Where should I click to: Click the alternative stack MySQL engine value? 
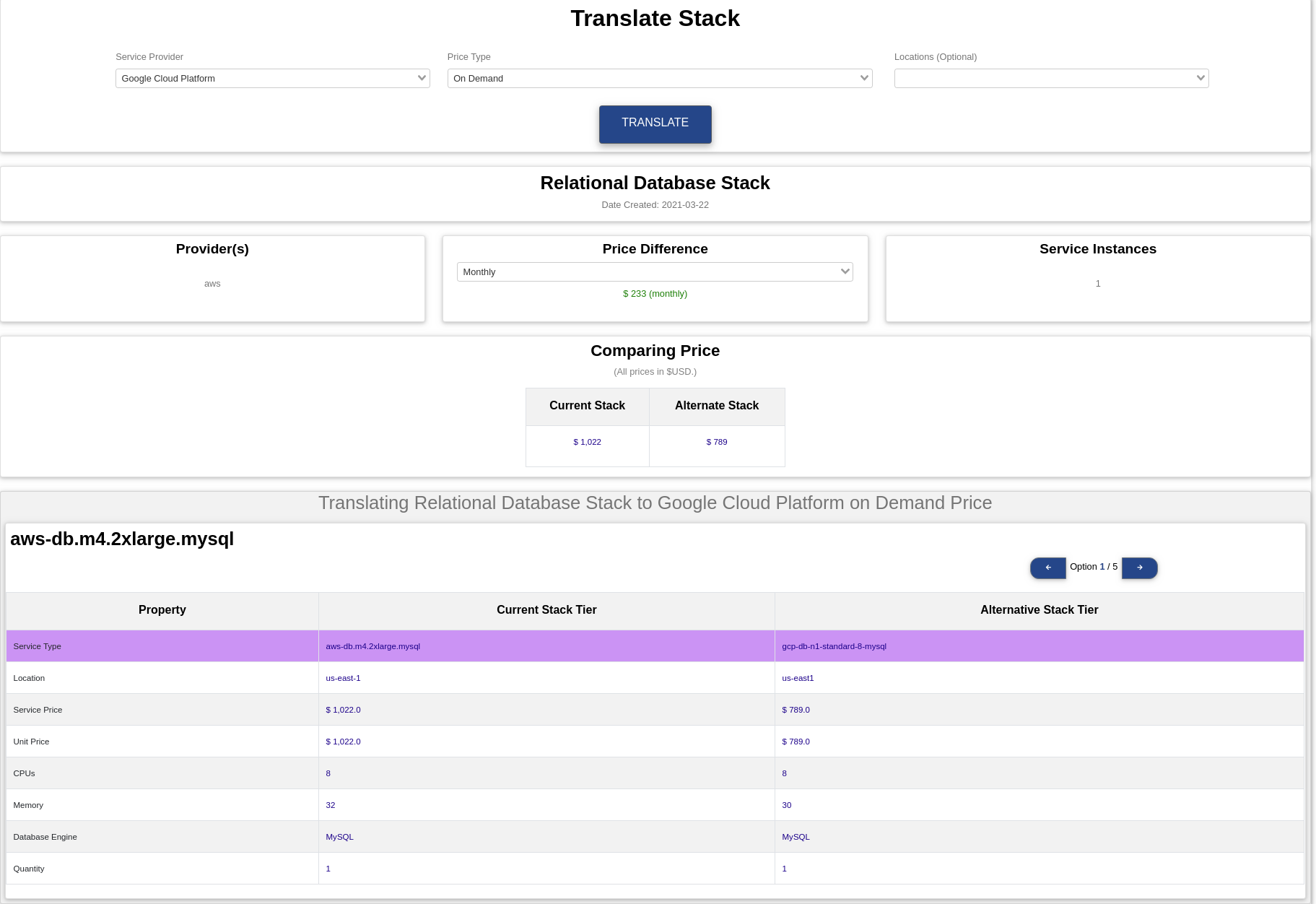(796, 837)
